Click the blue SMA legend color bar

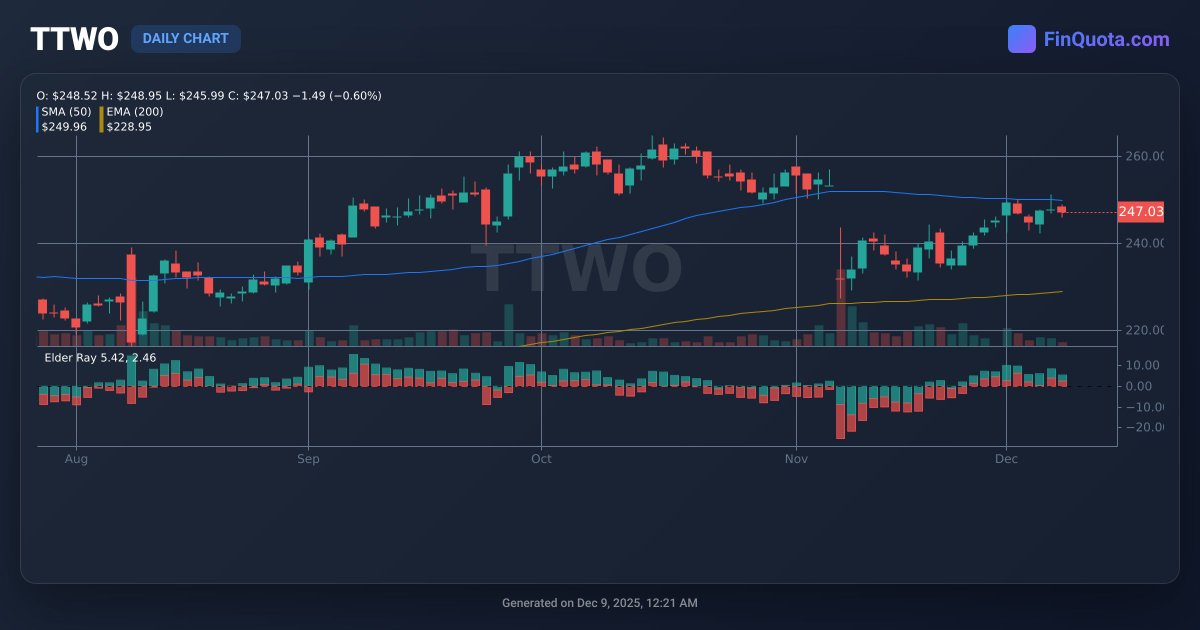pyautogui.click(x=38, y=119)
